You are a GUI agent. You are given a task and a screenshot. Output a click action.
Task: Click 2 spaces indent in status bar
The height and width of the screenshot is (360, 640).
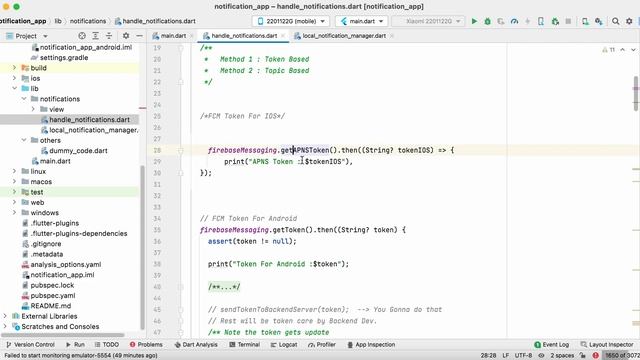pos(562,355)
